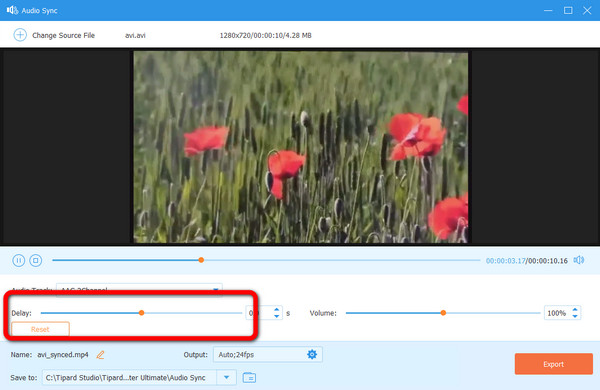The height and width of the screenshot is (390, 600).
Task: Click the 1280x720 file info text
Action: click(266, 35)
